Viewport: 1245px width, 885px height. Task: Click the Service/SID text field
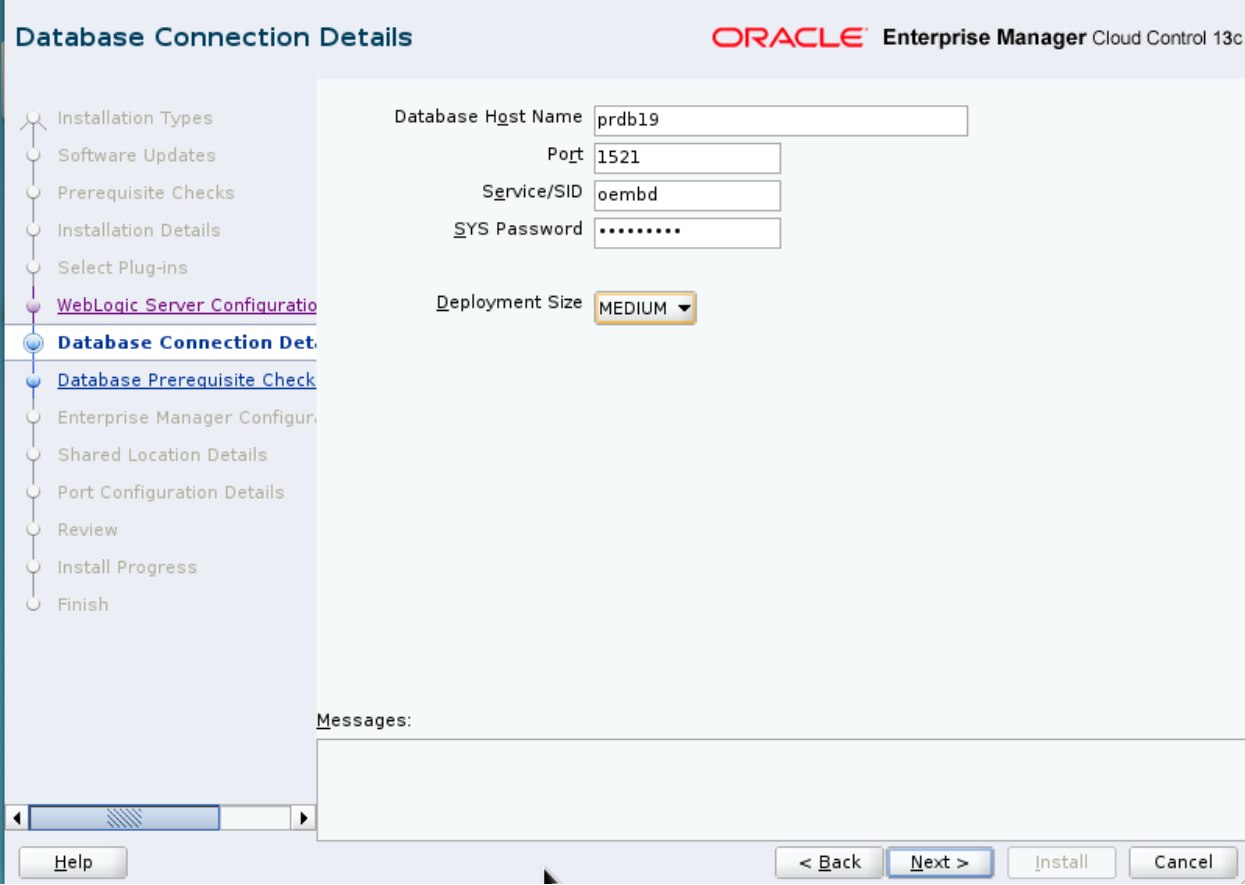coord(687,196)
